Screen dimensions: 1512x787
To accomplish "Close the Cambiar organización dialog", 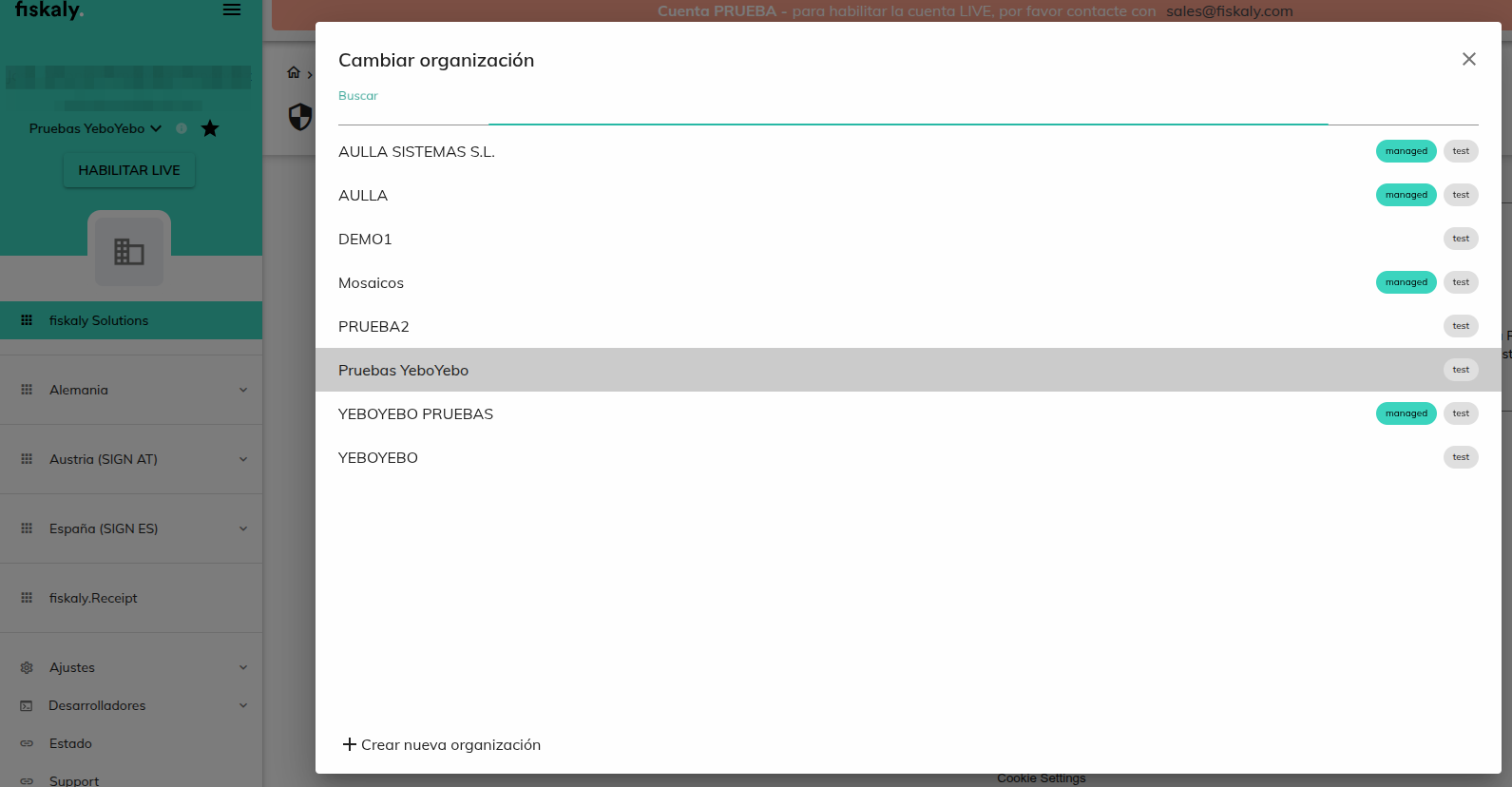I will (1469, 59).
